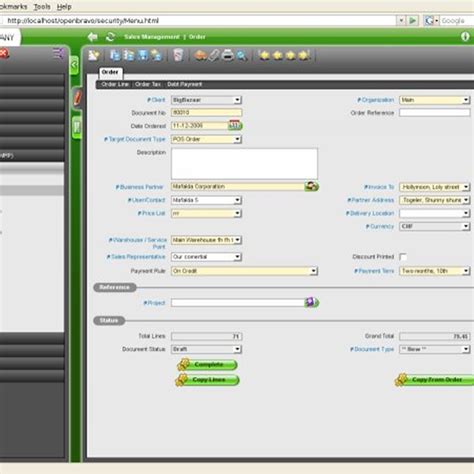The image size is (474, 474).
Task: Select the Order tab
Action: 110,72
